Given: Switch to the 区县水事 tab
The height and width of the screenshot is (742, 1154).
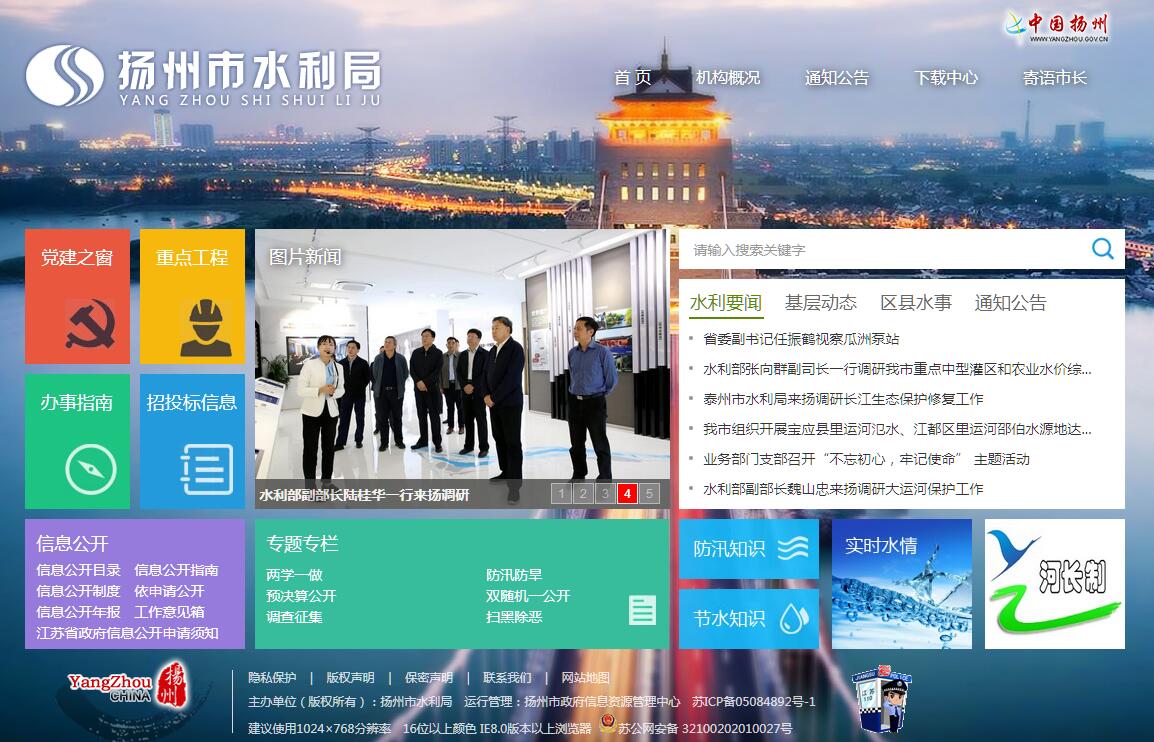Looking at the screenshot, I should (916, 303).
